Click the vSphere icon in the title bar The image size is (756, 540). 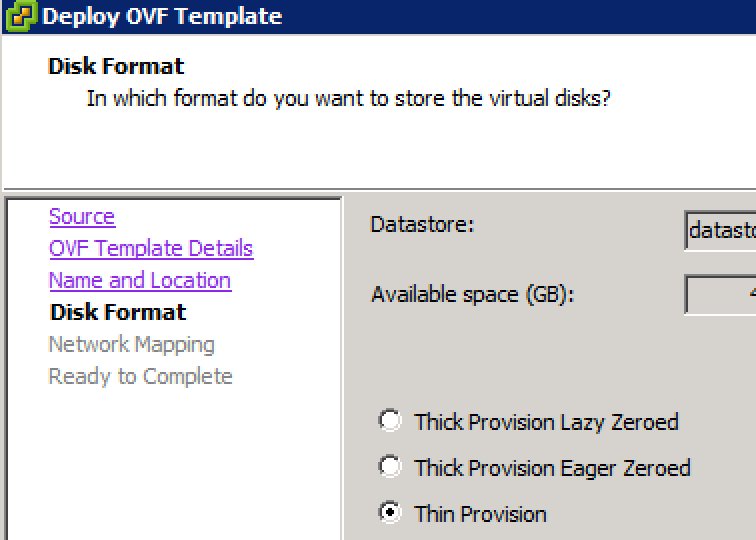pyautogui.click(x=21, y=15)
